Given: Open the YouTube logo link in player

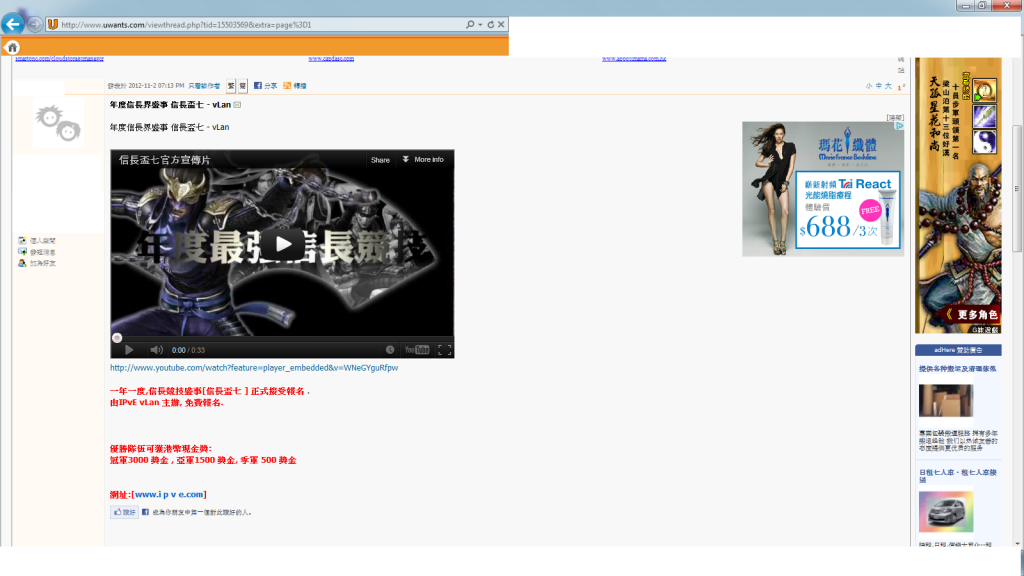Looking at the screenshot, I should pyautogui.click(x=417, y=350).
